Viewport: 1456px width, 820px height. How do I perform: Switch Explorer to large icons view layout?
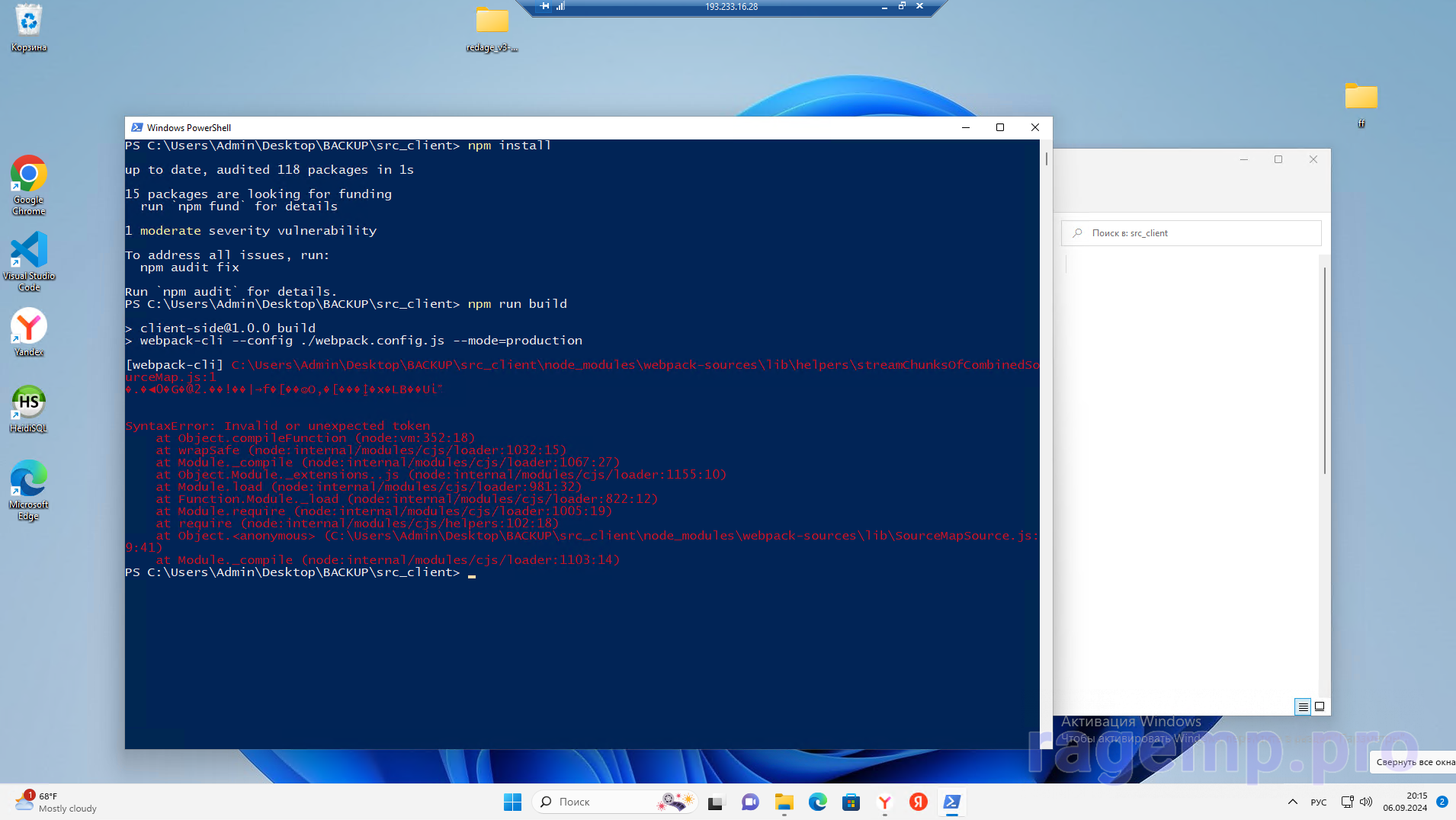coord(1320,706)
